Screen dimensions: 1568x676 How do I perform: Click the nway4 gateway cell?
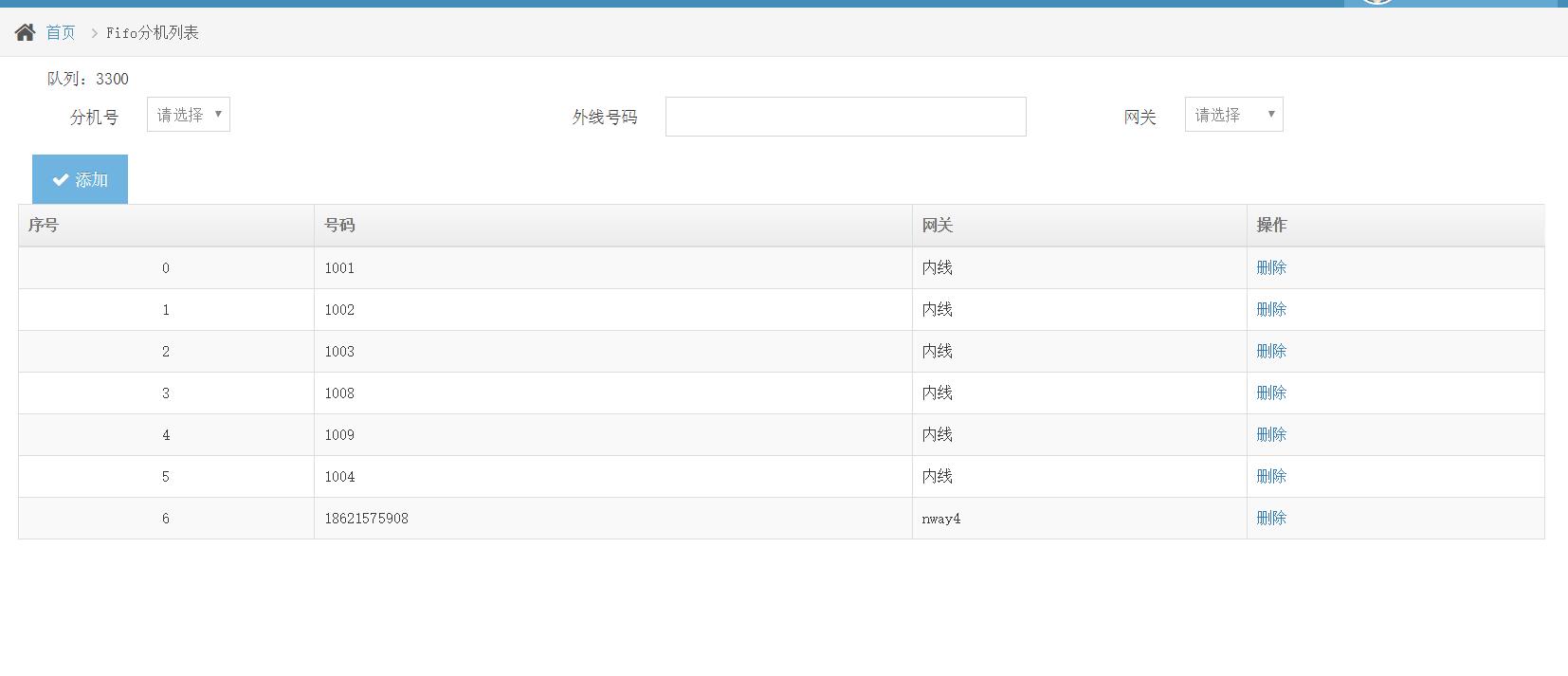[x=940, y=519]
